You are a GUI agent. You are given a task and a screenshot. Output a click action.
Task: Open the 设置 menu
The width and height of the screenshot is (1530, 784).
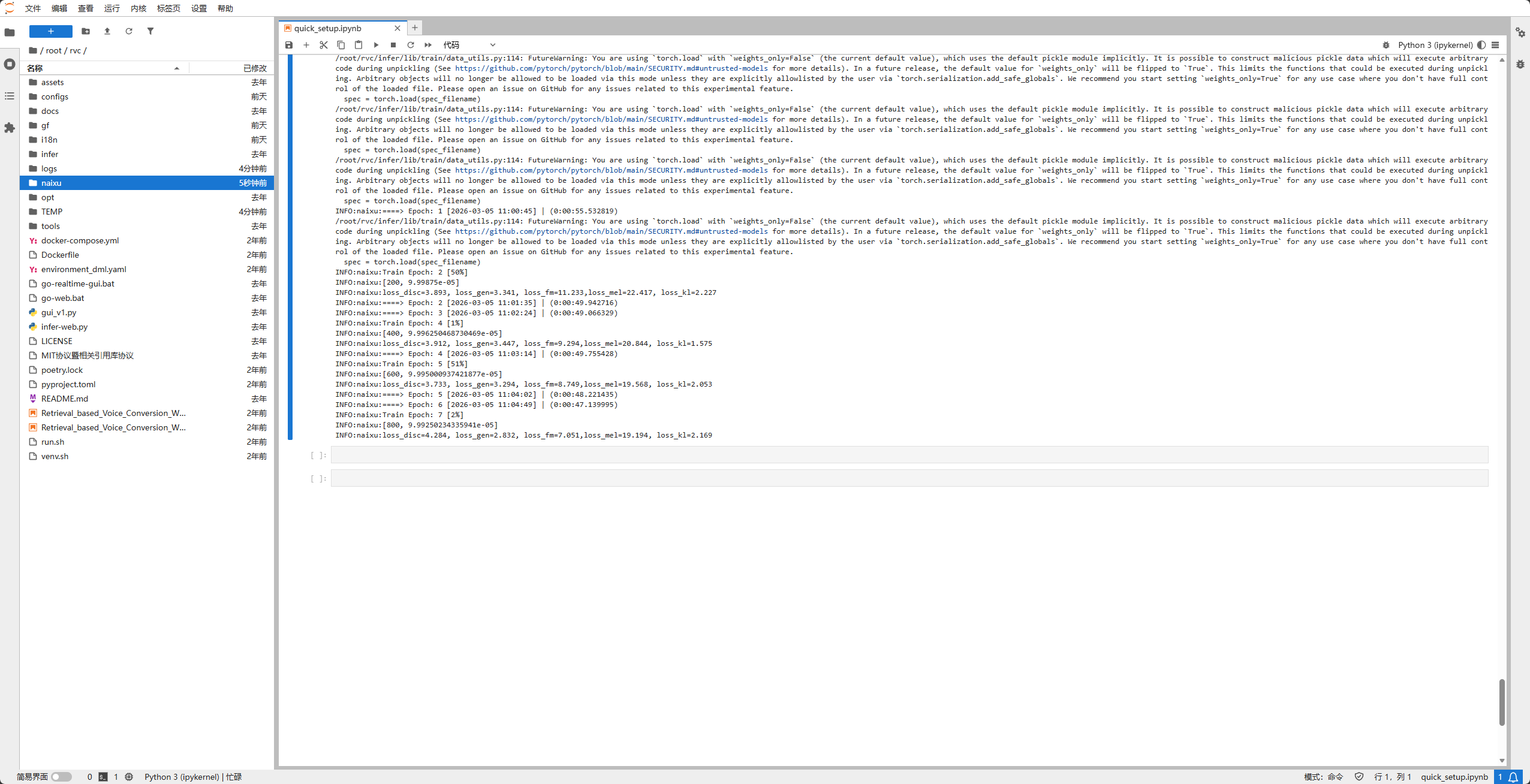tap(199, 8)
